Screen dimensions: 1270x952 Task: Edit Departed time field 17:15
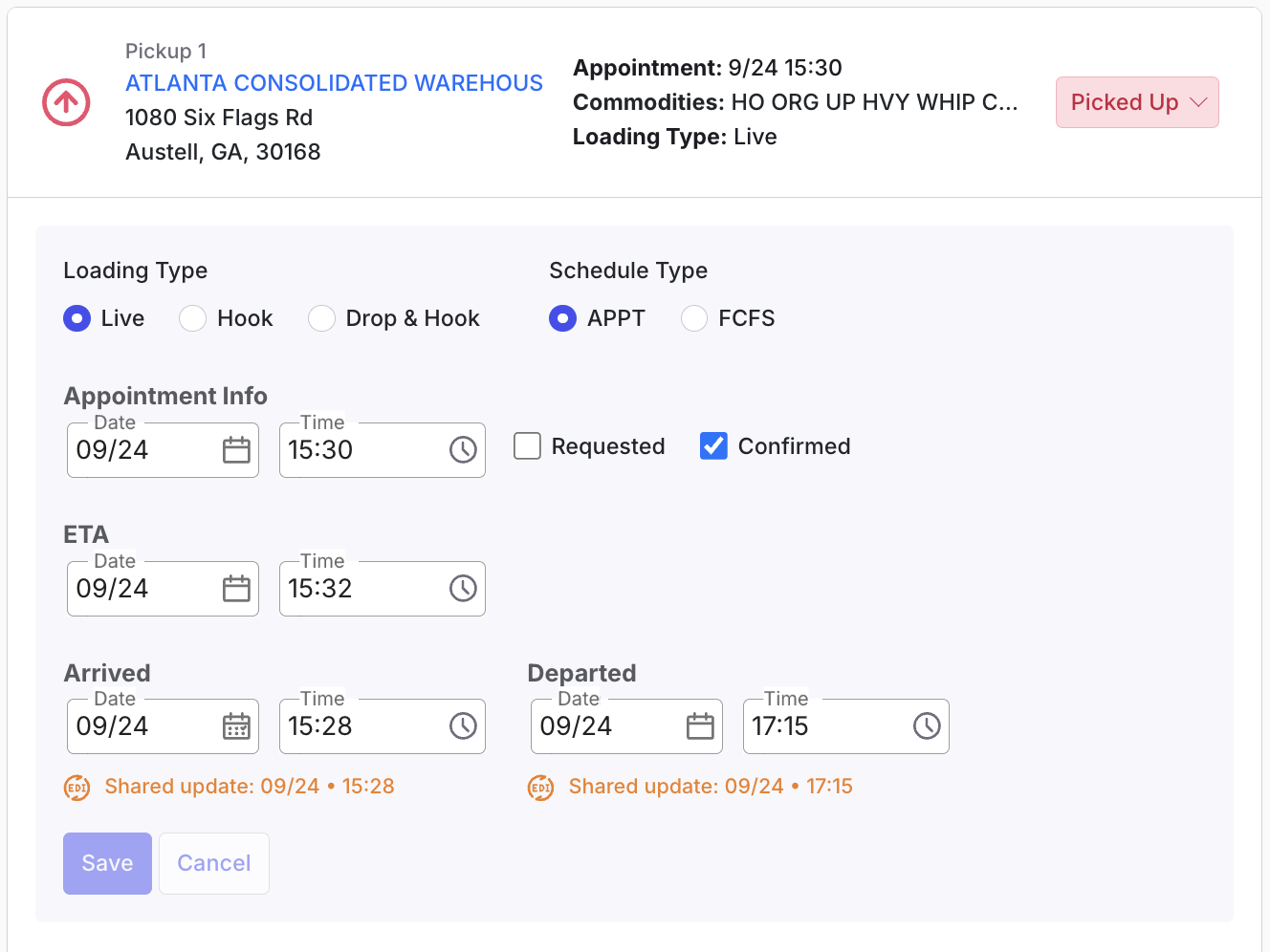[x=846, y=726]
